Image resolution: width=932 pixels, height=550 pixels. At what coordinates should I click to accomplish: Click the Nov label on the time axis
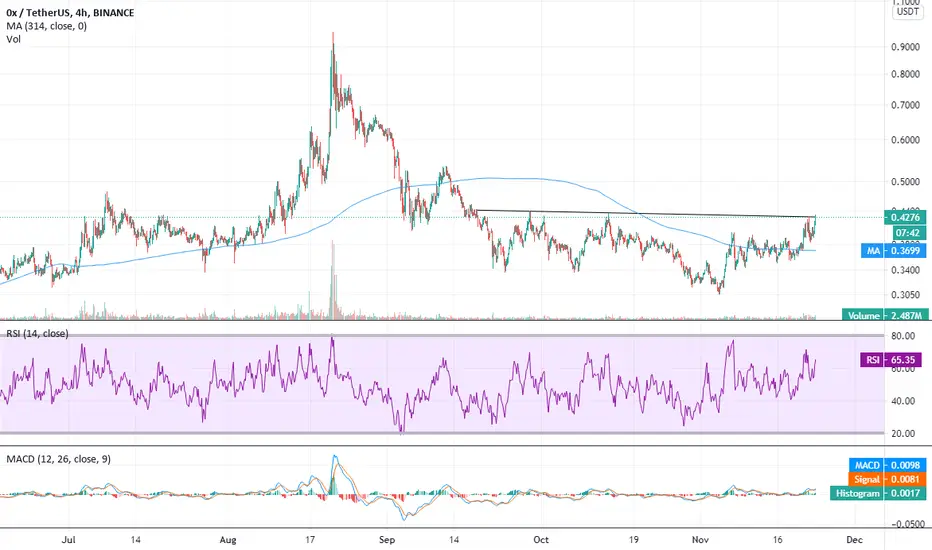pyautogui.click(x=701, y=540)
